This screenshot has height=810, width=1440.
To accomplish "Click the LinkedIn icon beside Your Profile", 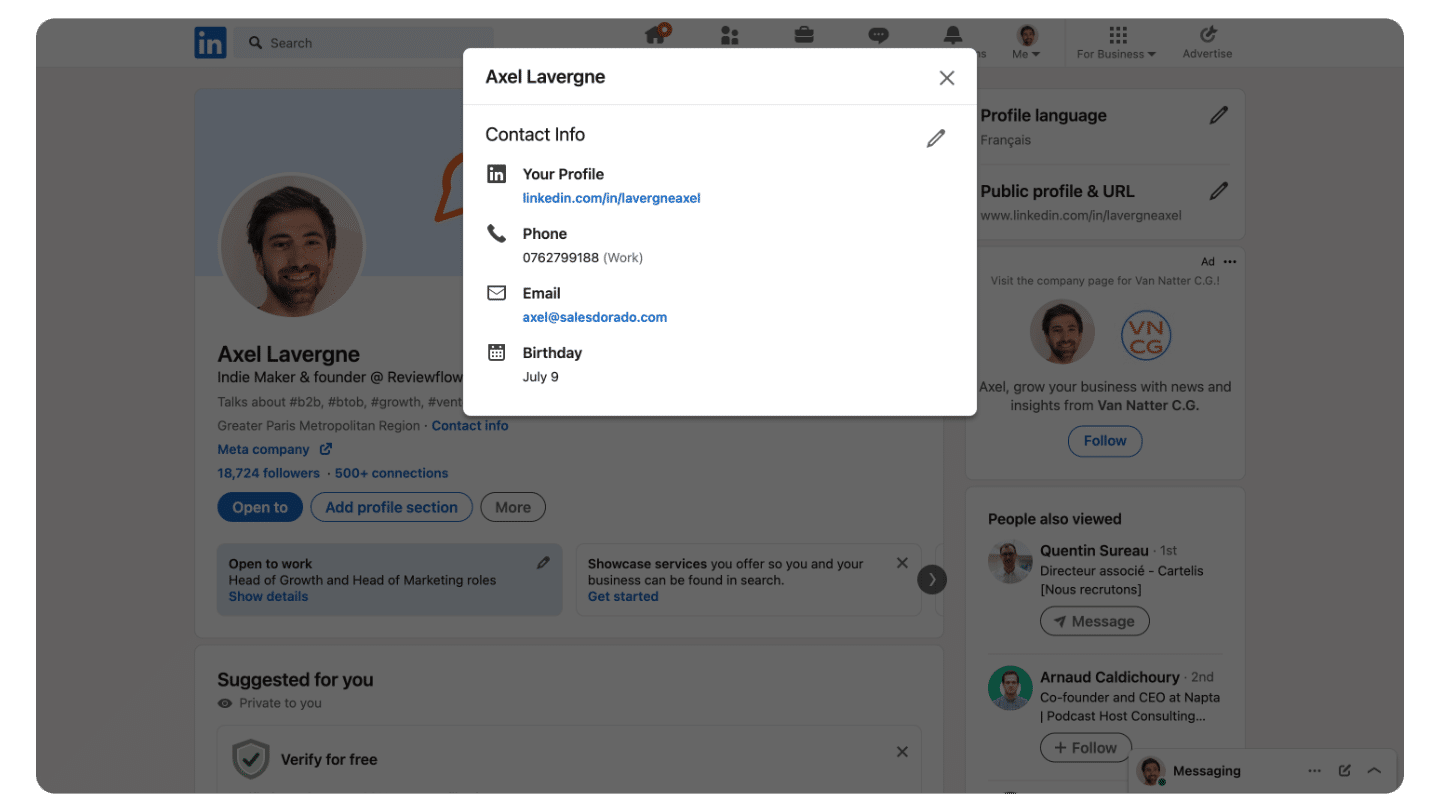I will click(497, 174).
